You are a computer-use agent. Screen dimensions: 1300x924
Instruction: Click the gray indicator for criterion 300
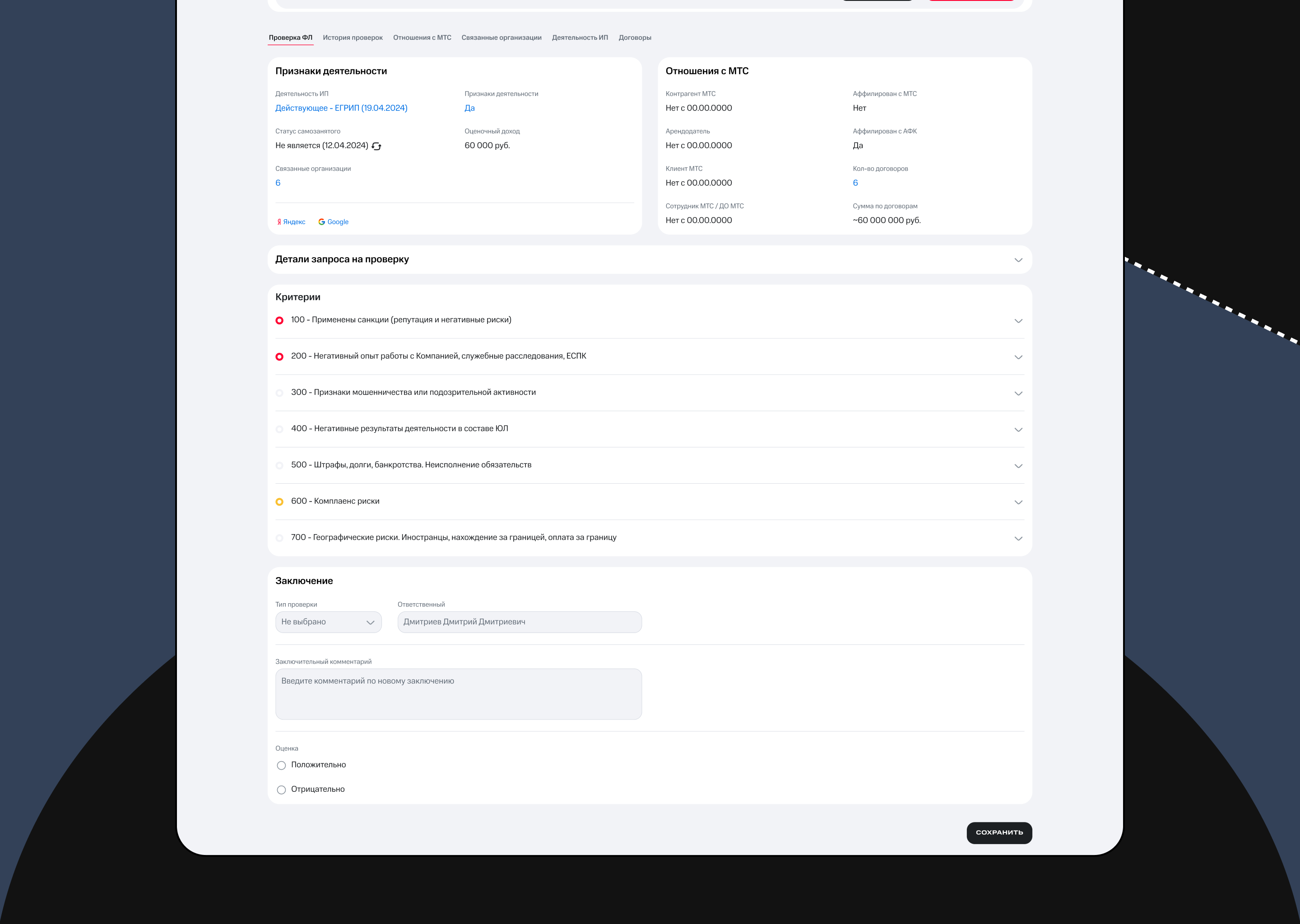pyautogui.click(x=279, y=393)
